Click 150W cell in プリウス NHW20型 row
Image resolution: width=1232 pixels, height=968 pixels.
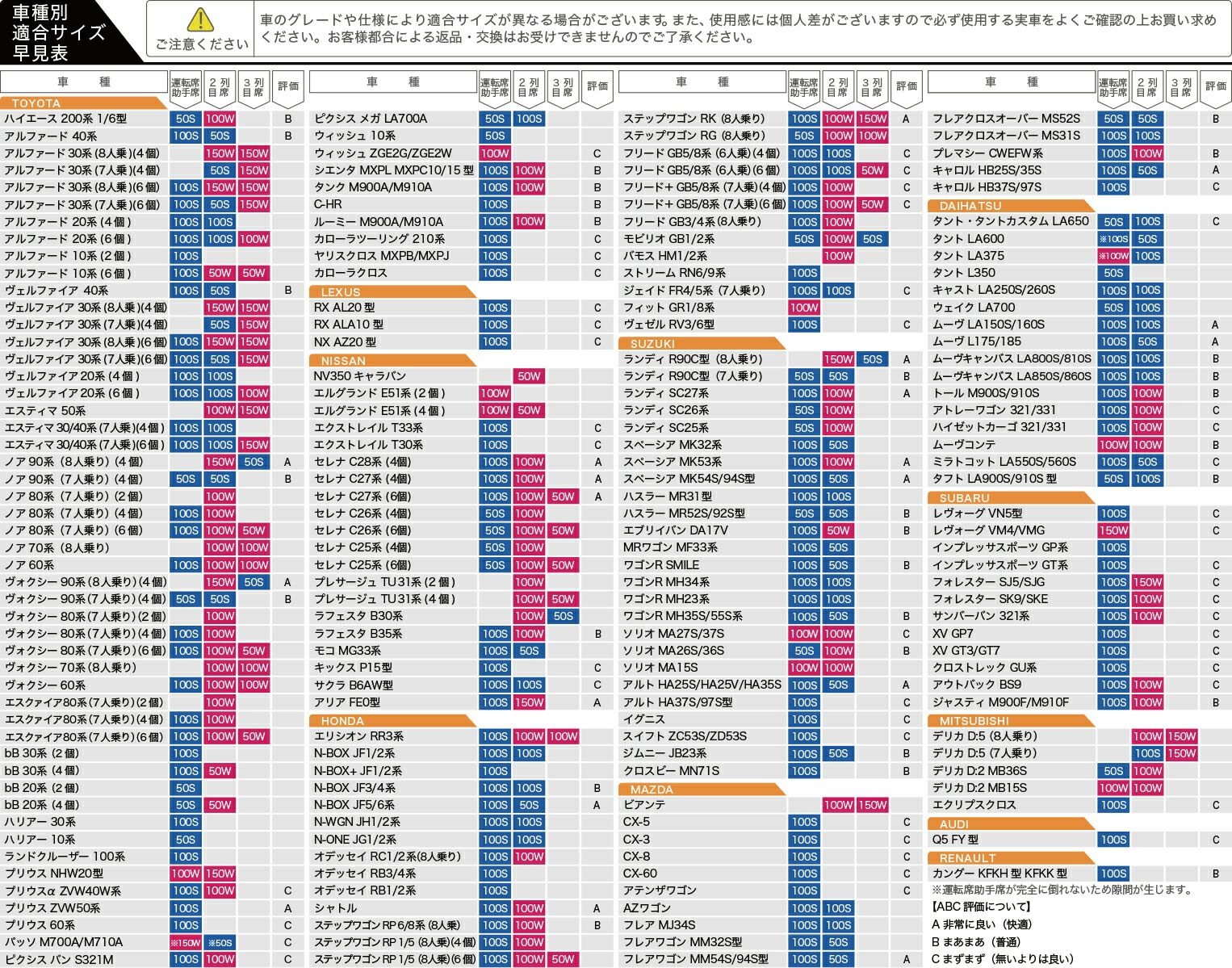pos(220,874)
